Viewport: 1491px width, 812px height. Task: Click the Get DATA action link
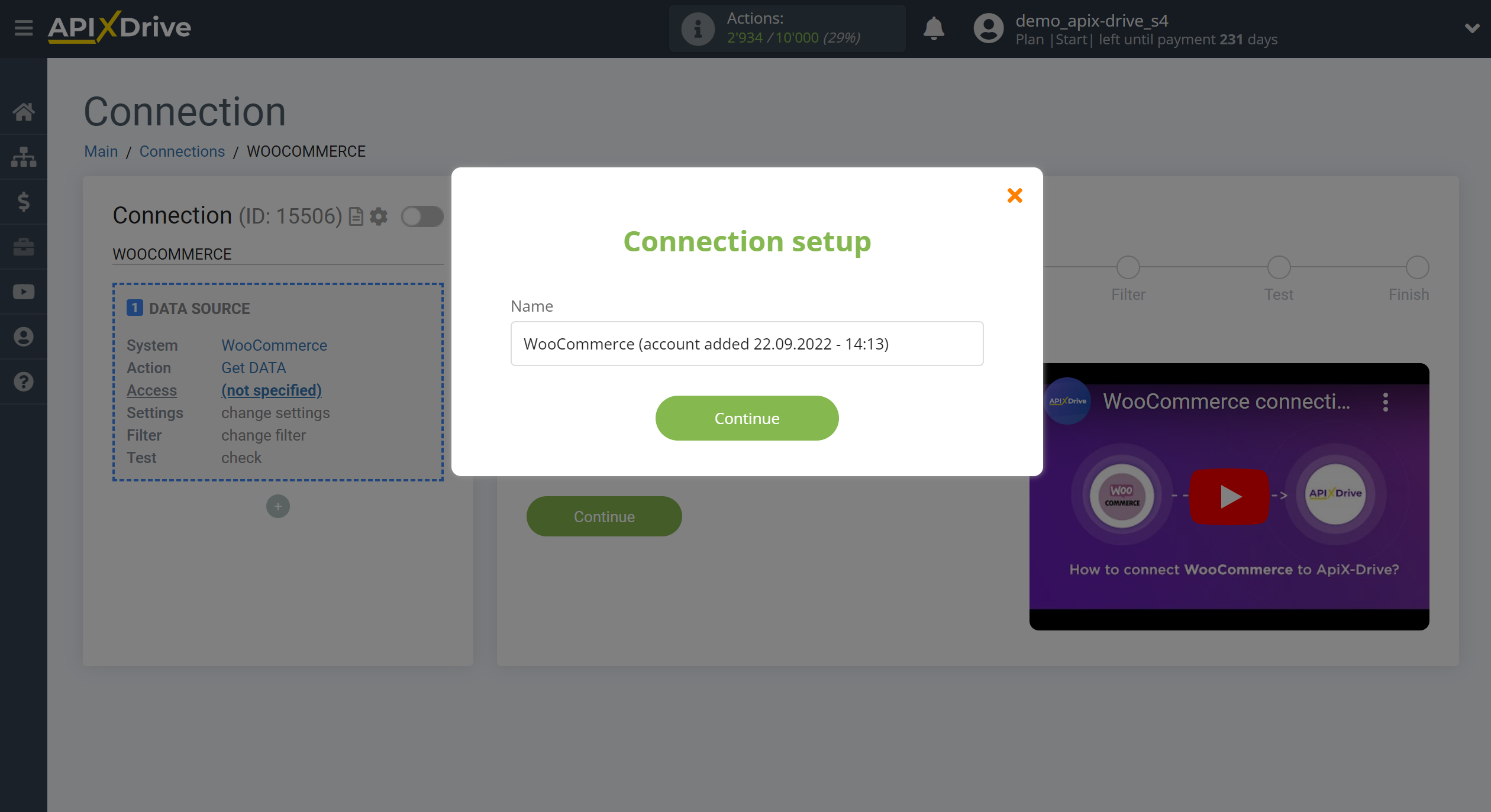253,368
